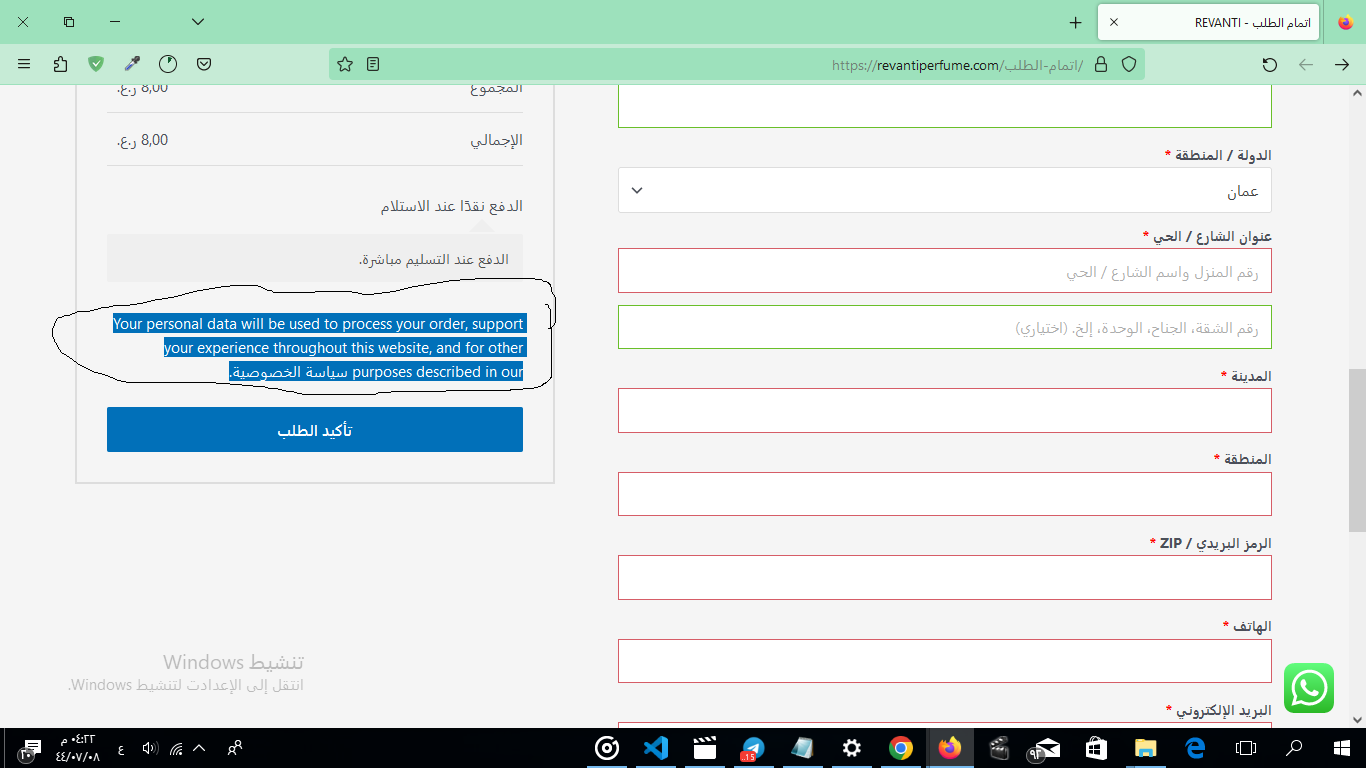Click the page vertical scrollbar thumb
The width and height of the screenshot is (1366, 768).
pyautogui.click(x=1356, y=450)
